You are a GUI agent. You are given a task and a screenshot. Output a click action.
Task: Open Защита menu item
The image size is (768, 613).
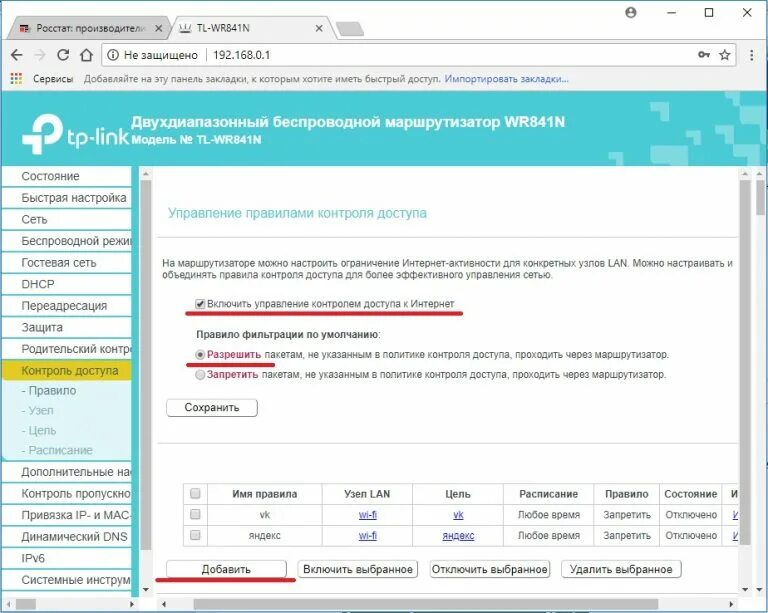67,327
